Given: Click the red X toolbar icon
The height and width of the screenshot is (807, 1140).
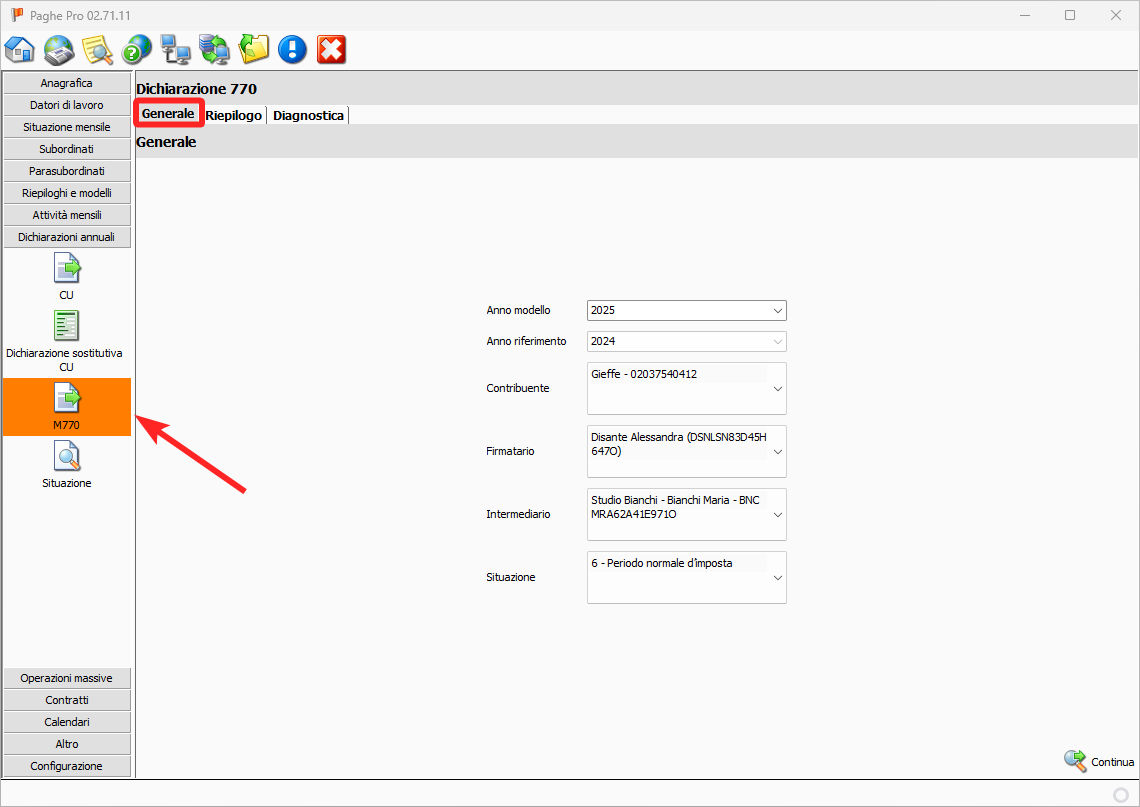Looking at the screenshot, I should tap(331, 49).
